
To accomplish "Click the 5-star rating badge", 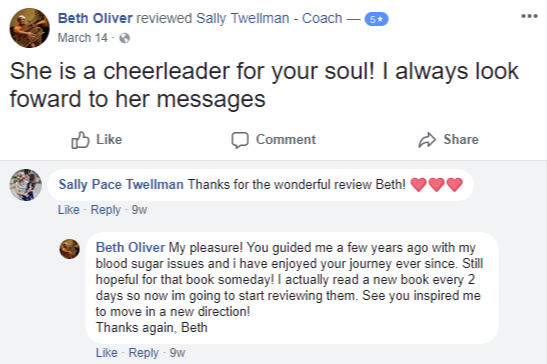I will click(376, 19).
